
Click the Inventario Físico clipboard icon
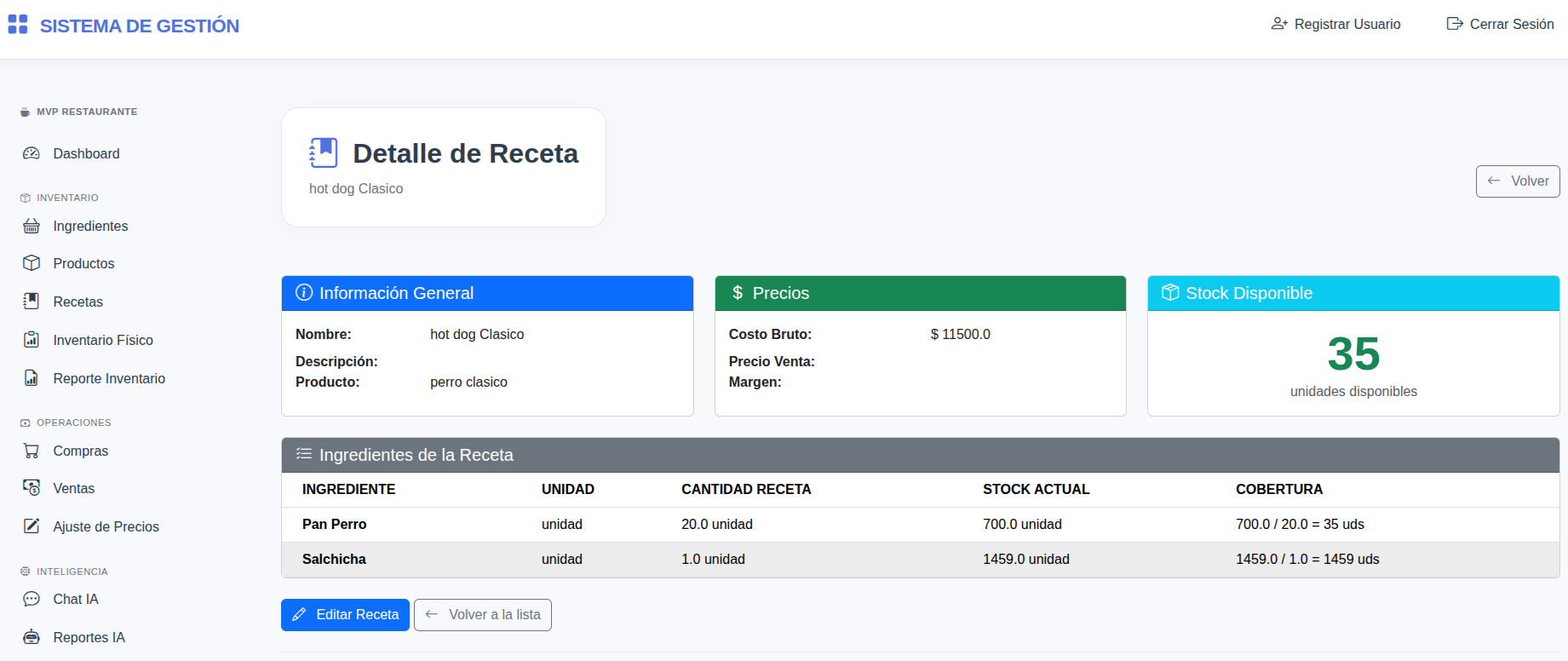pyautogui.click(x=32, y=340)
